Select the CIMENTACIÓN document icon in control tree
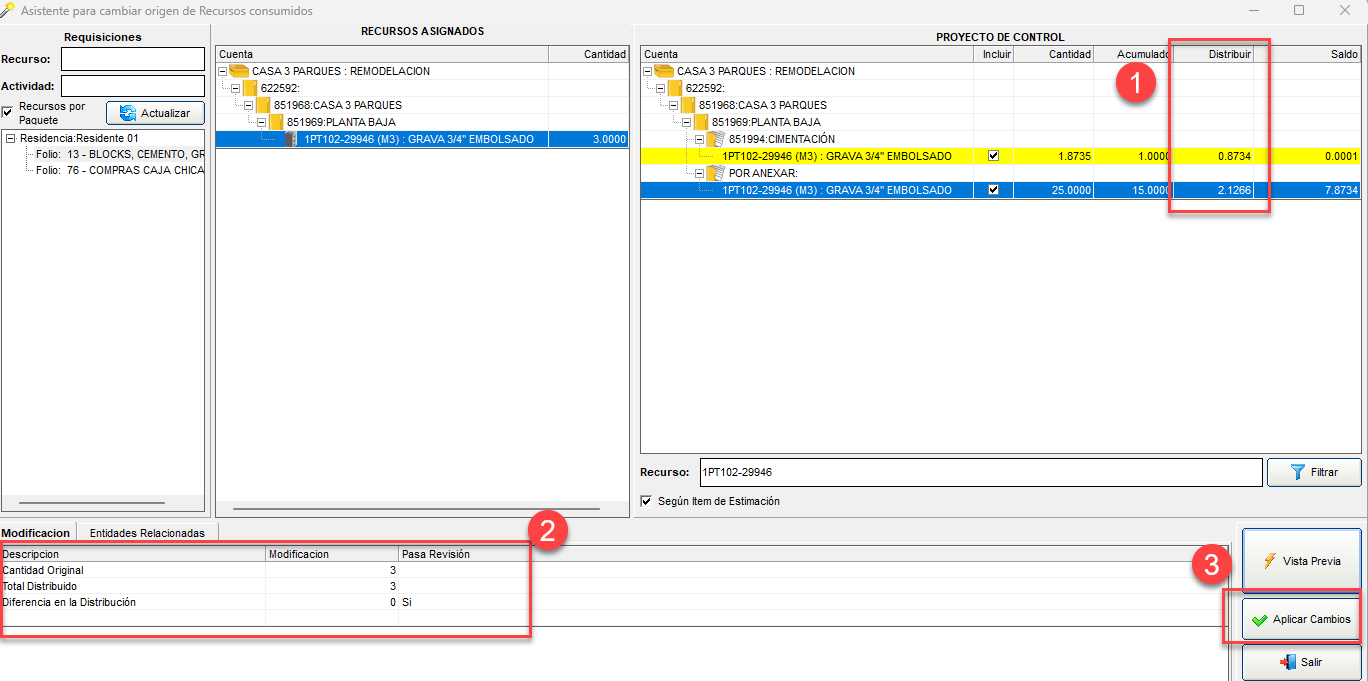The height and width of the screenshot is (681, 1368). tap(715, 139)
